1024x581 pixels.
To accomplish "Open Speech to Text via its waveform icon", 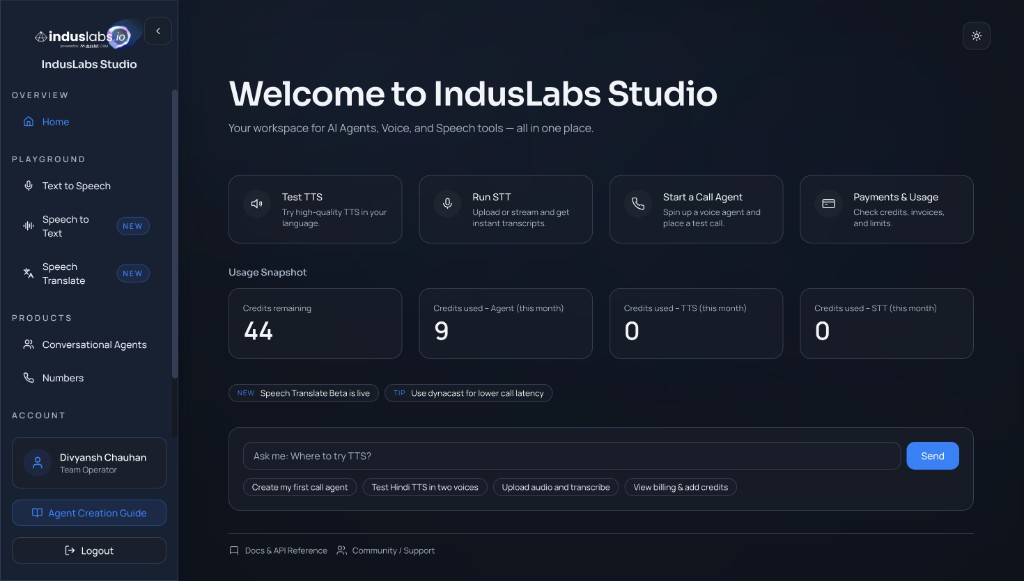I will 28,226.
